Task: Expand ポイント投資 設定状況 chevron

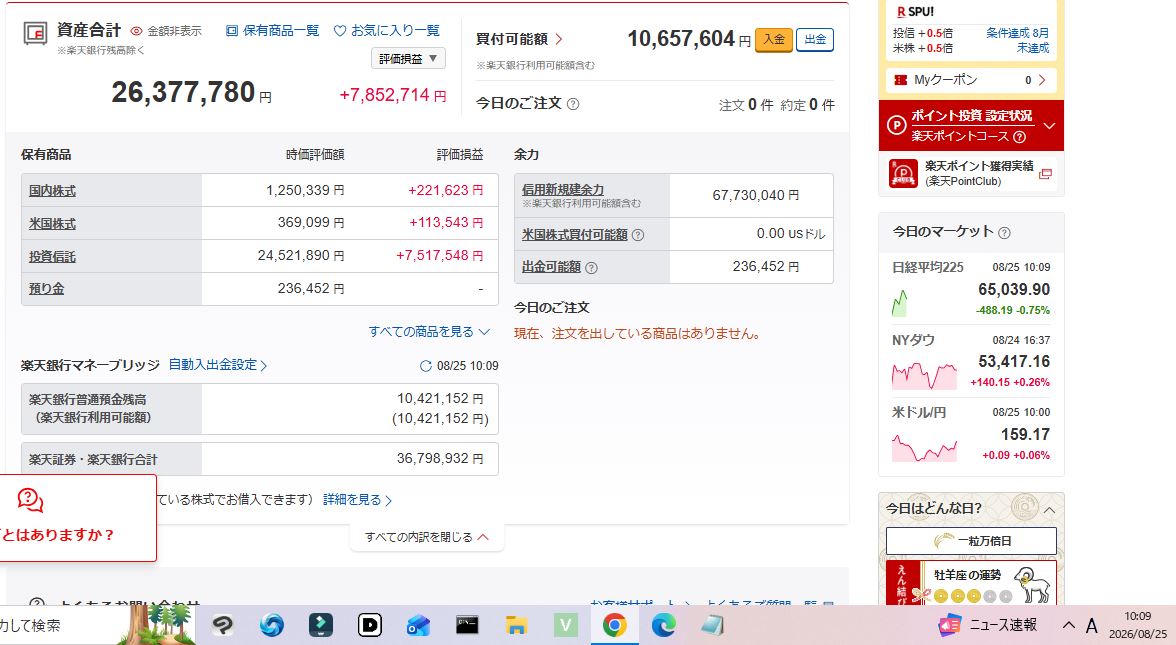Action: [x=1049, y=125]
